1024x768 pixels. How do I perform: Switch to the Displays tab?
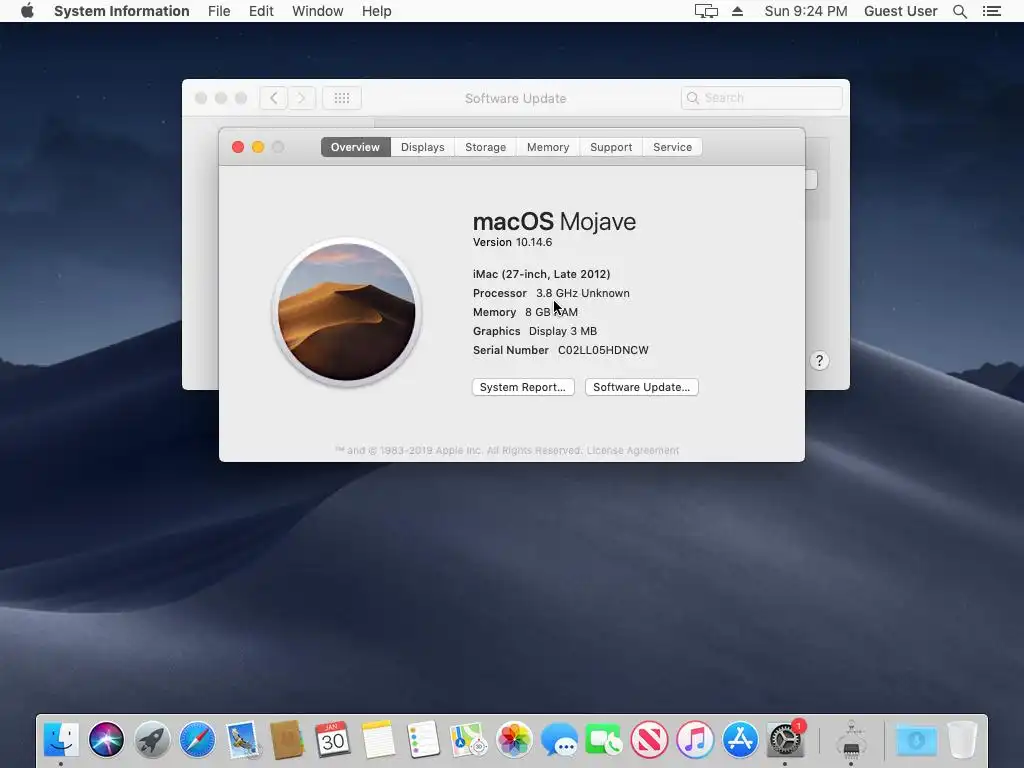423,147
